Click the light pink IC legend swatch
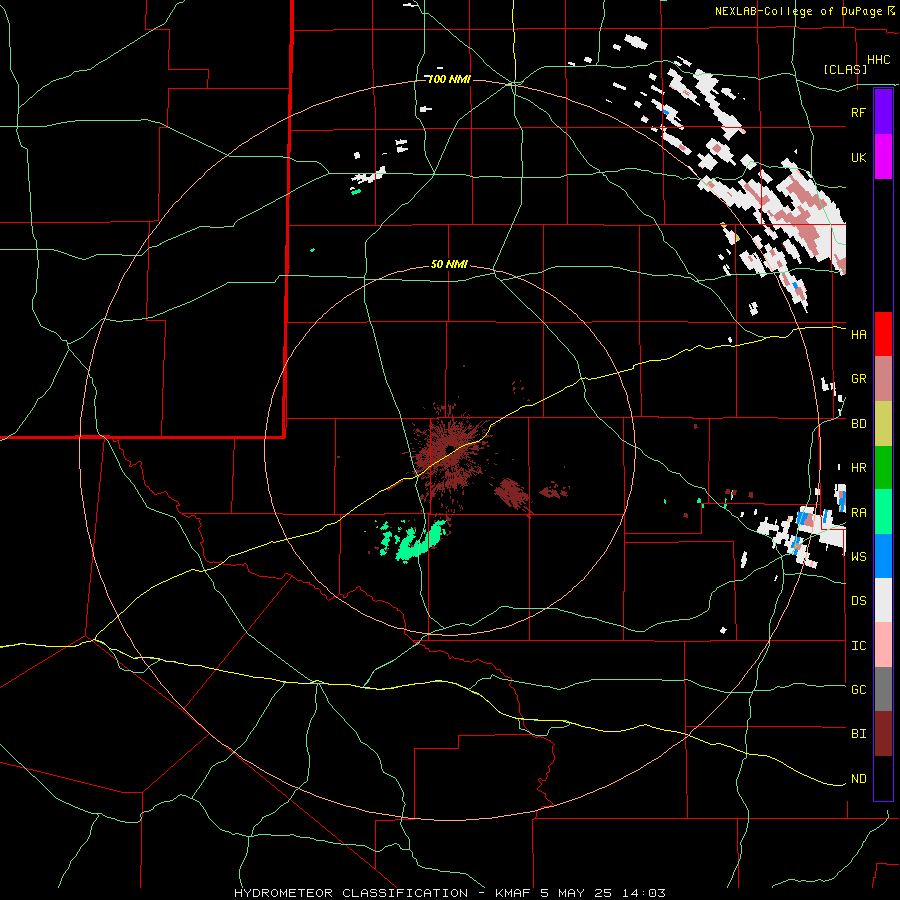This screenshot has width=900, height=900. [883, 645]
